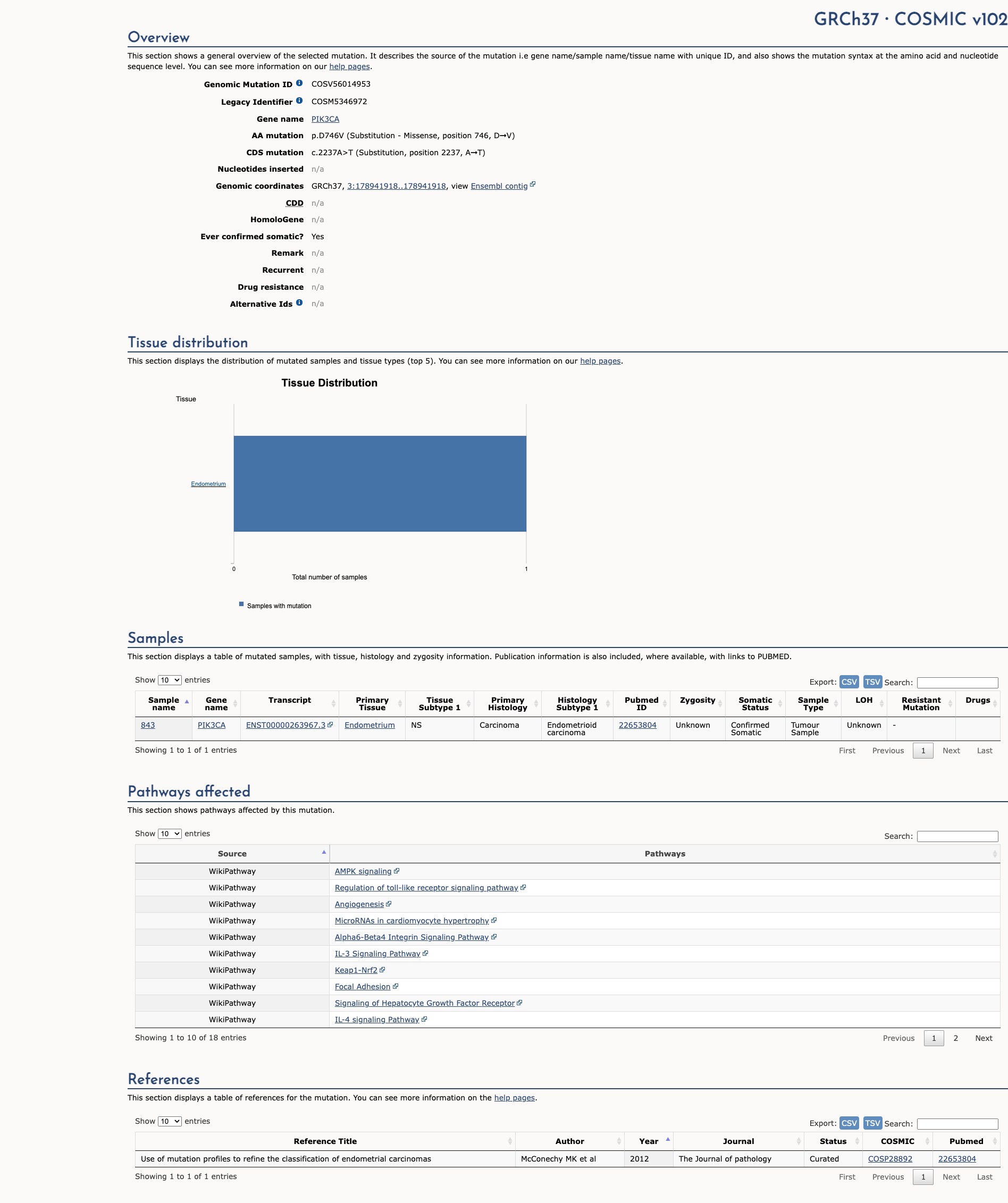Viewport: 1008px width, 1203px height.
Task: Click sort arrow on Sample name column
Action: pos(187,702)
